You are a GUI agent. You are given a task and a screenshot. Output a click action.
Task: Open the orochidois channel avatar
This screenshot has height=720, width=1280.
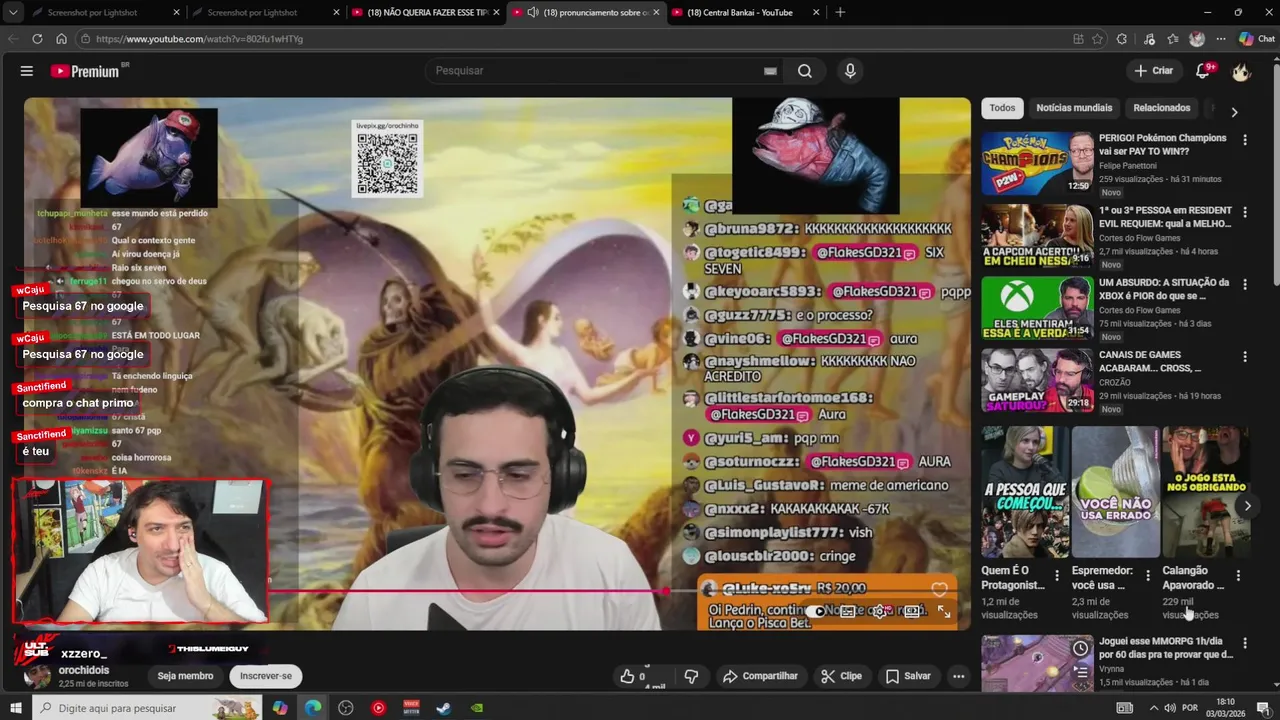coord(37,676)
